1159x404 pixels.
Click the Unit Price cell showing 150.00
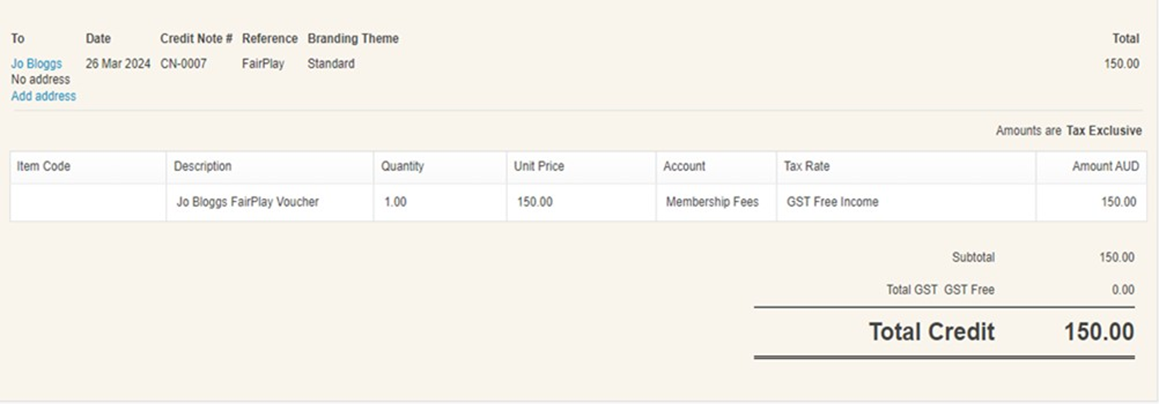coord(581,202)
